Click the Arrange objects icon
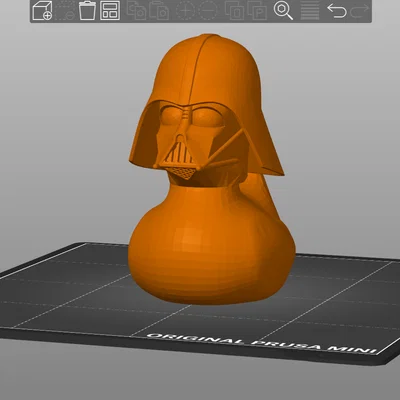 (110, 11)
